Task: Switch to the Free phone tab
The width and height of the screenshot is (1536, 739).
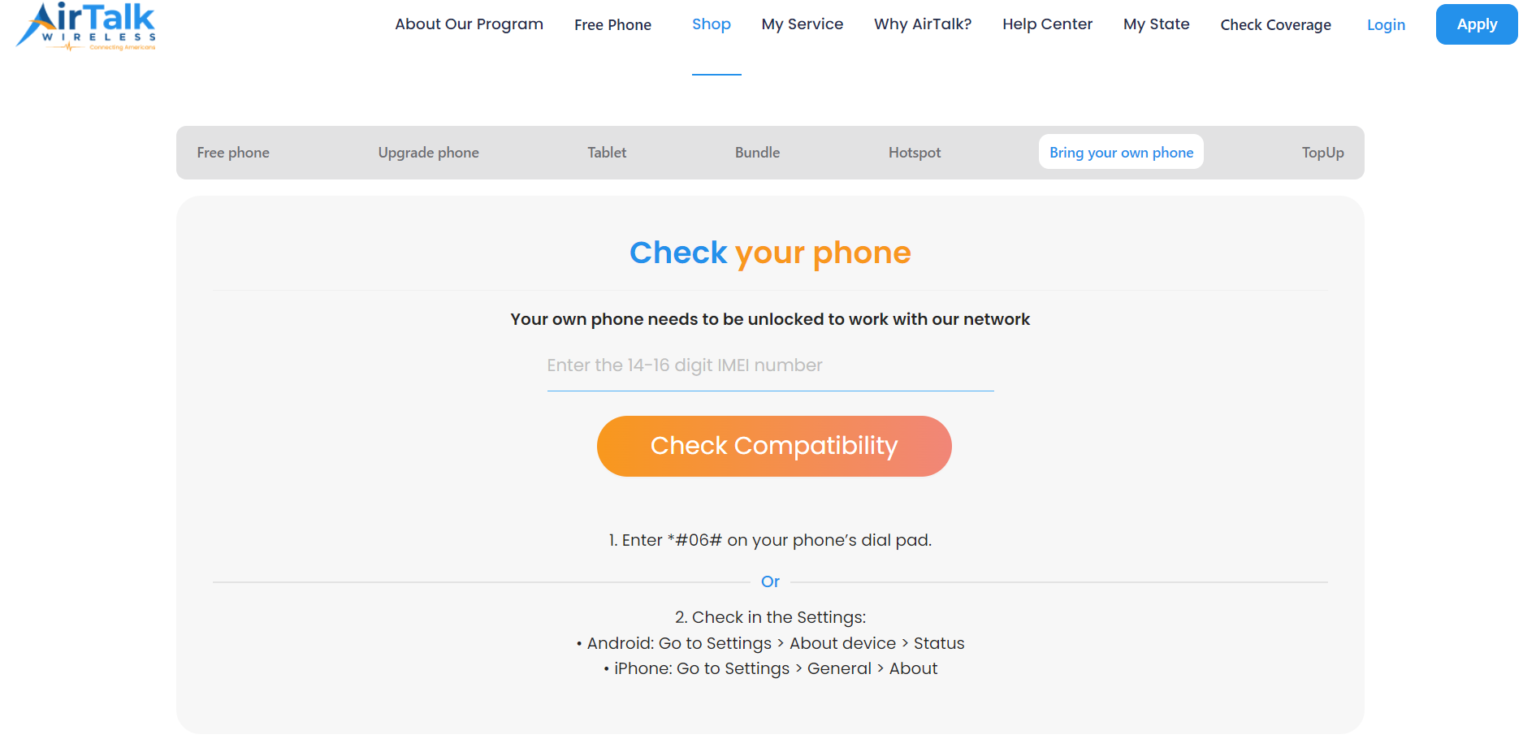Action: [x=233, y=152]
